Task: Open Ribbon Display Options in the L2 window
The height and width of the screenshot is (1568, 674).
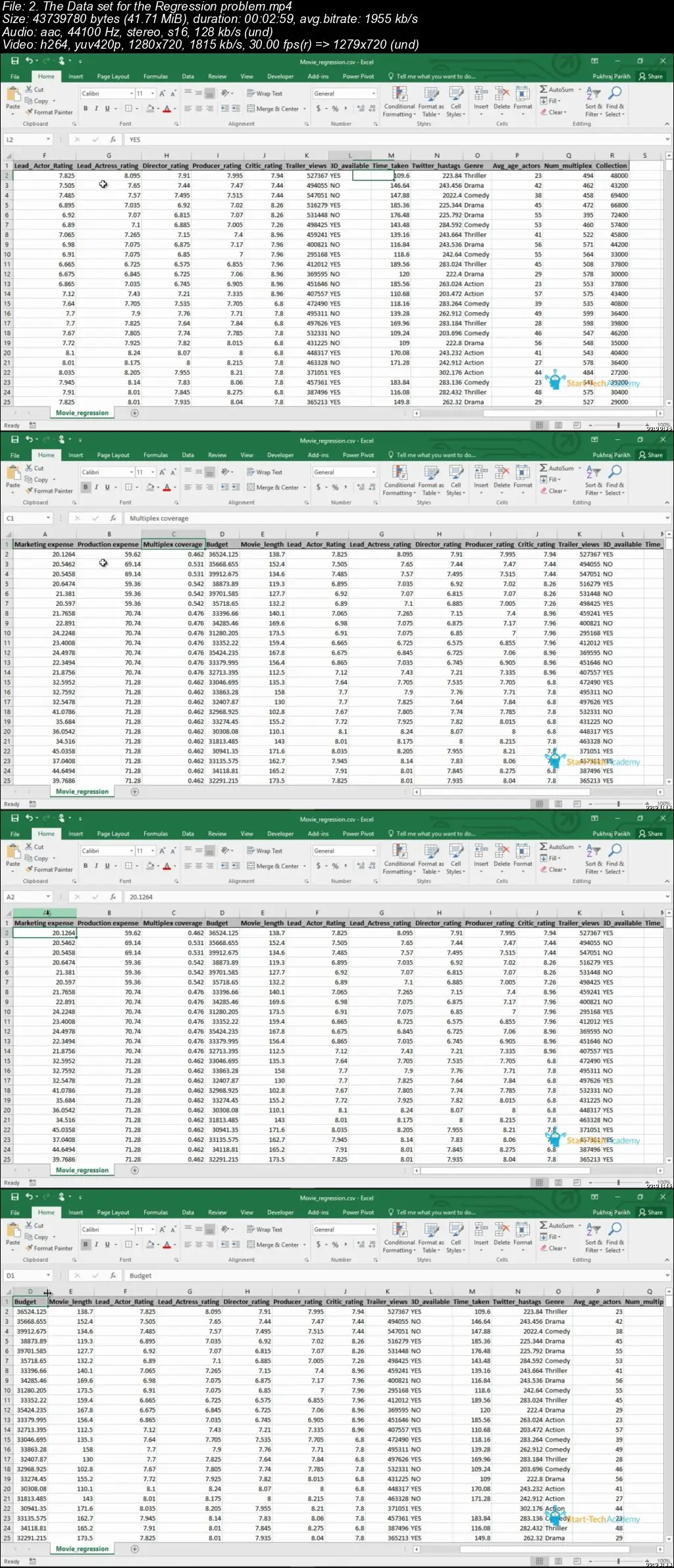Action: coord(594,61)
